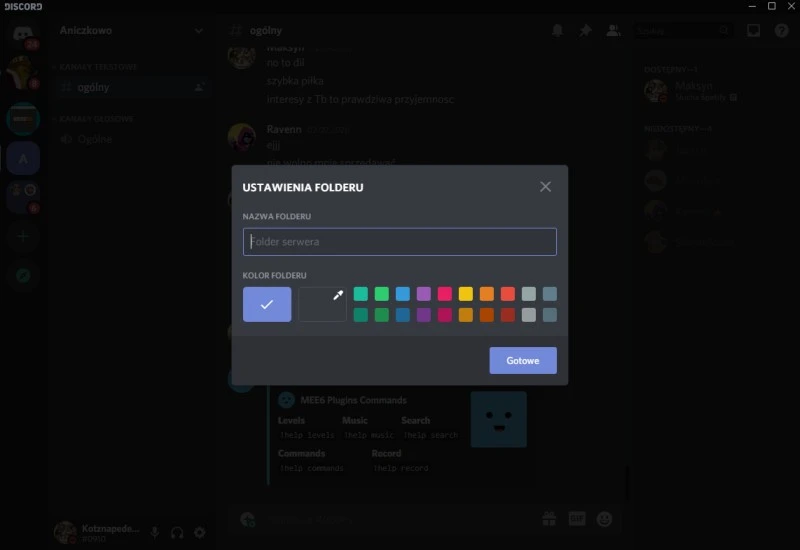Open notification settings bell icon
800x550 pixels.
click(557, 31)
